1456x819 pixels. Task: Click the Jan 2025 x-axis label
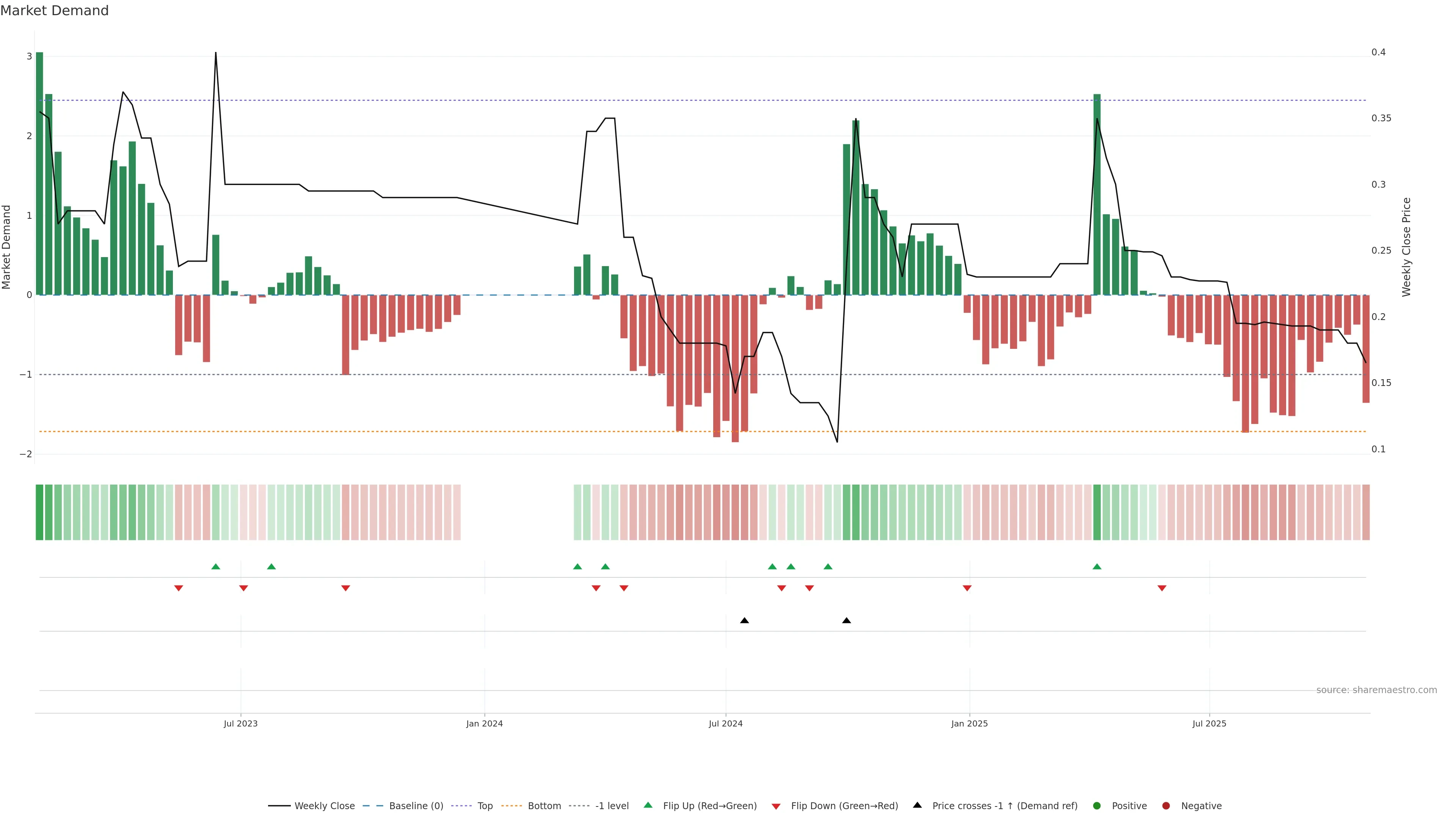point(970,723)
